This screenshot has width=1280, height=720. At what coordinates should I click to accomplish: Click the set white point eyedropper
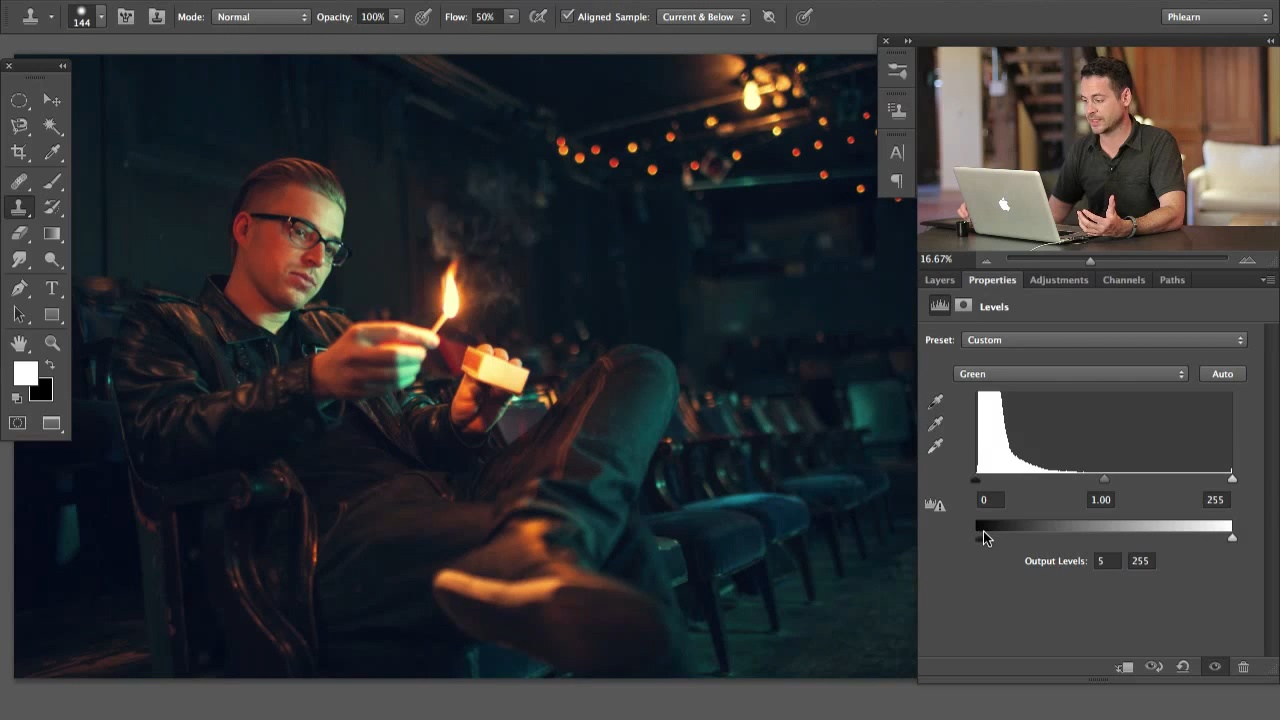pos(936,446)
